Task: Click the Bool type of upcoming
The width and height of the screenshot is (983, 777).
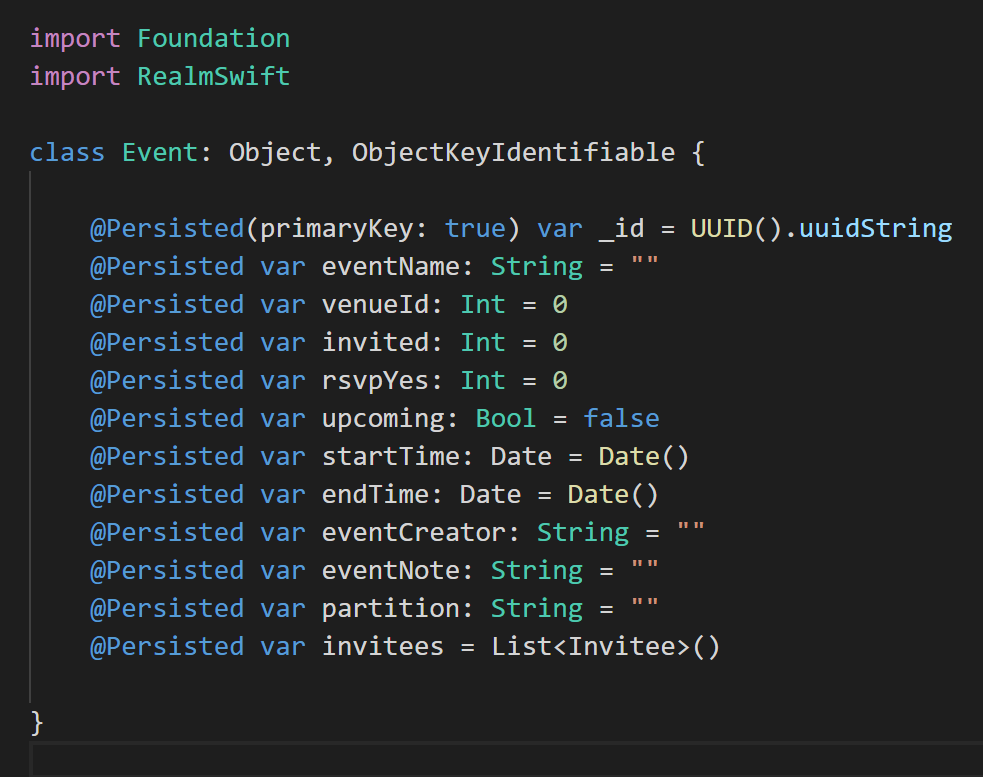Action: coord(506,419)
